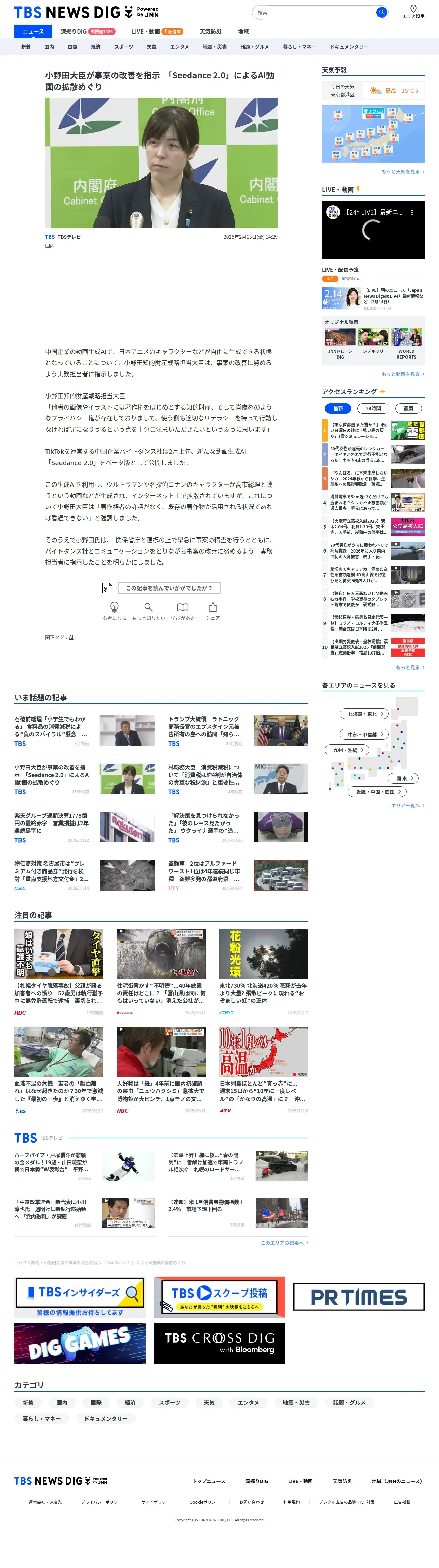Click エリア一覧へ link

(x=408, y=805)
